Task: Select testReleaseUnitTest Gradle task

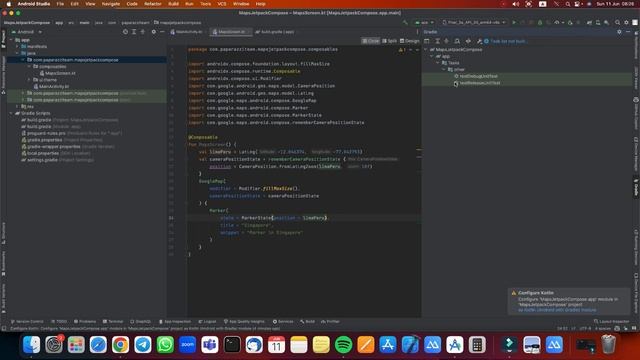Action: (480, 83)
